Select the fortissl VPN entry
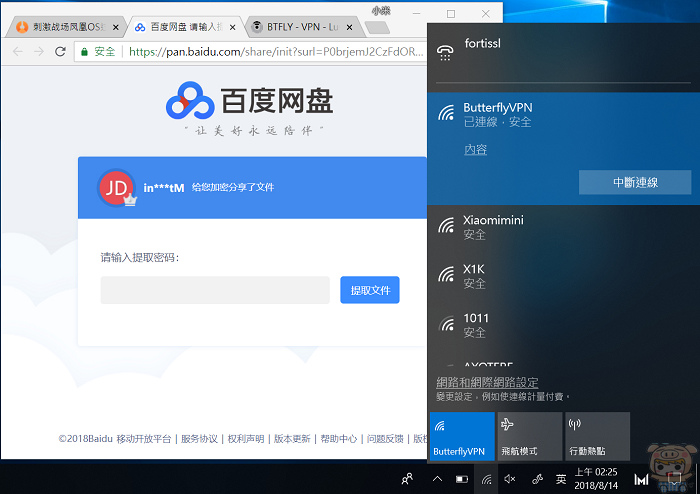The width and height of the screenshot is (700, 494). tap(563, 53)
